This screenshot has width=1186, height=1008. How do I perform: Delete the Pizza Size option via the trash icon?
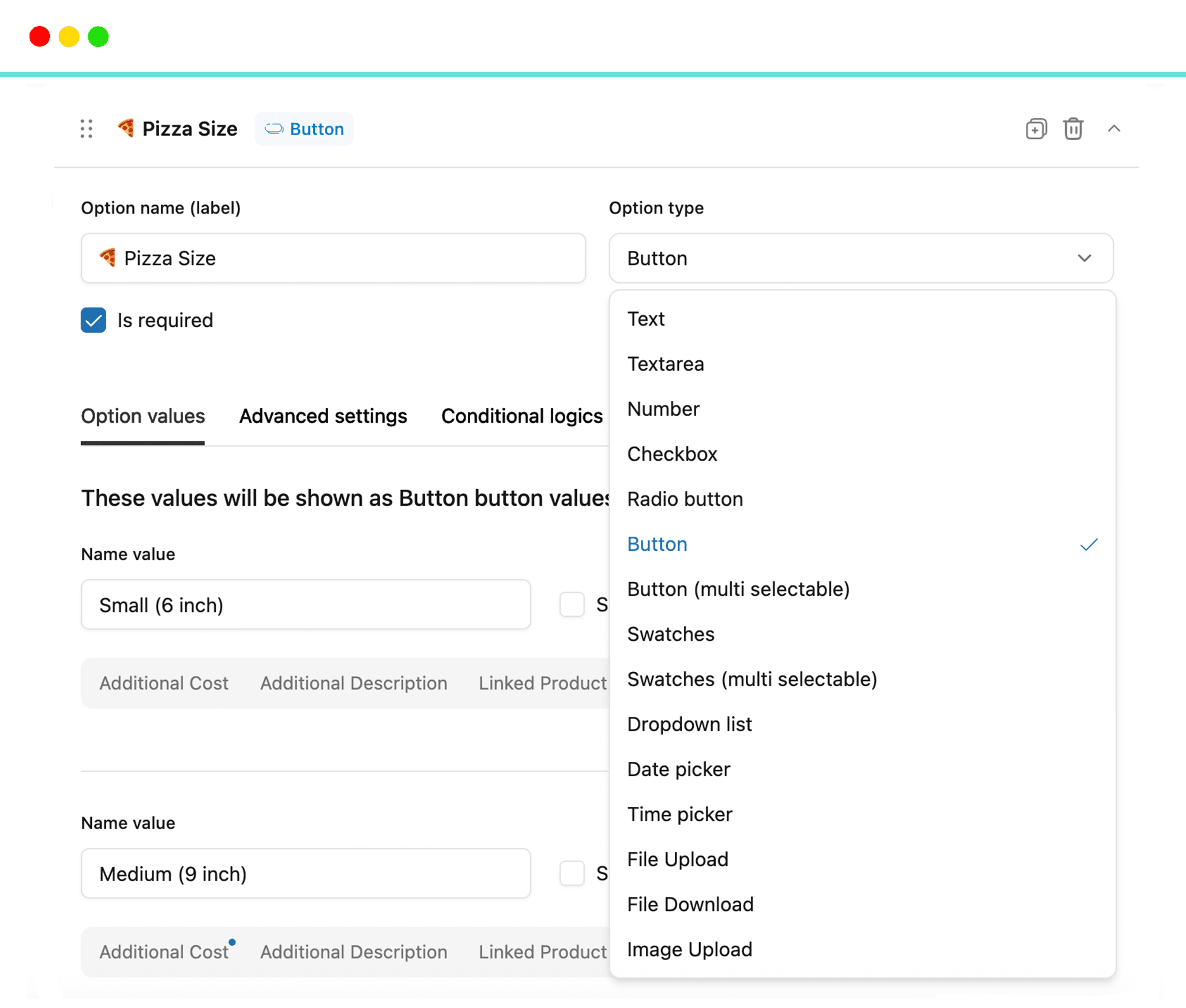(1073, 129)
